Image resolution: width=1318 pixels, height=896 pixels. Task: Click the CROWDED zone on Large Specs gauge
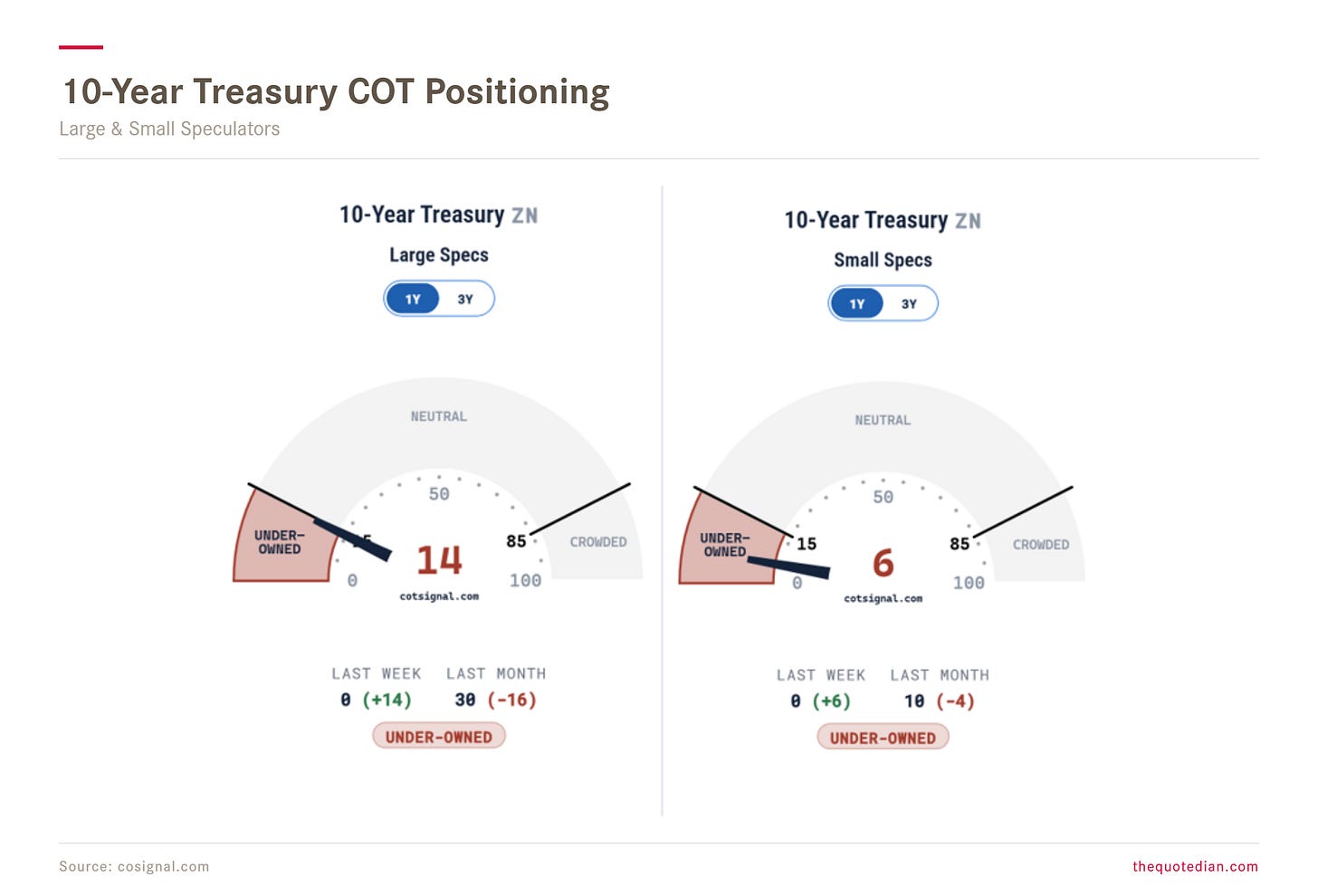click(598, 542)
